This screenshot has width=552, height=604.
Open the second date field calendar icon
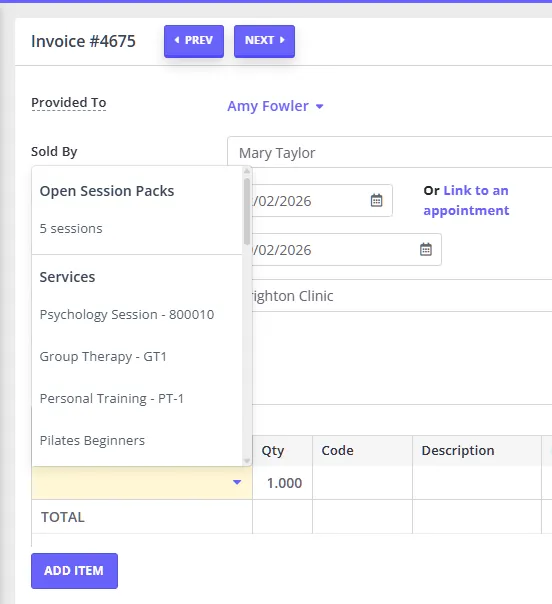426,249
